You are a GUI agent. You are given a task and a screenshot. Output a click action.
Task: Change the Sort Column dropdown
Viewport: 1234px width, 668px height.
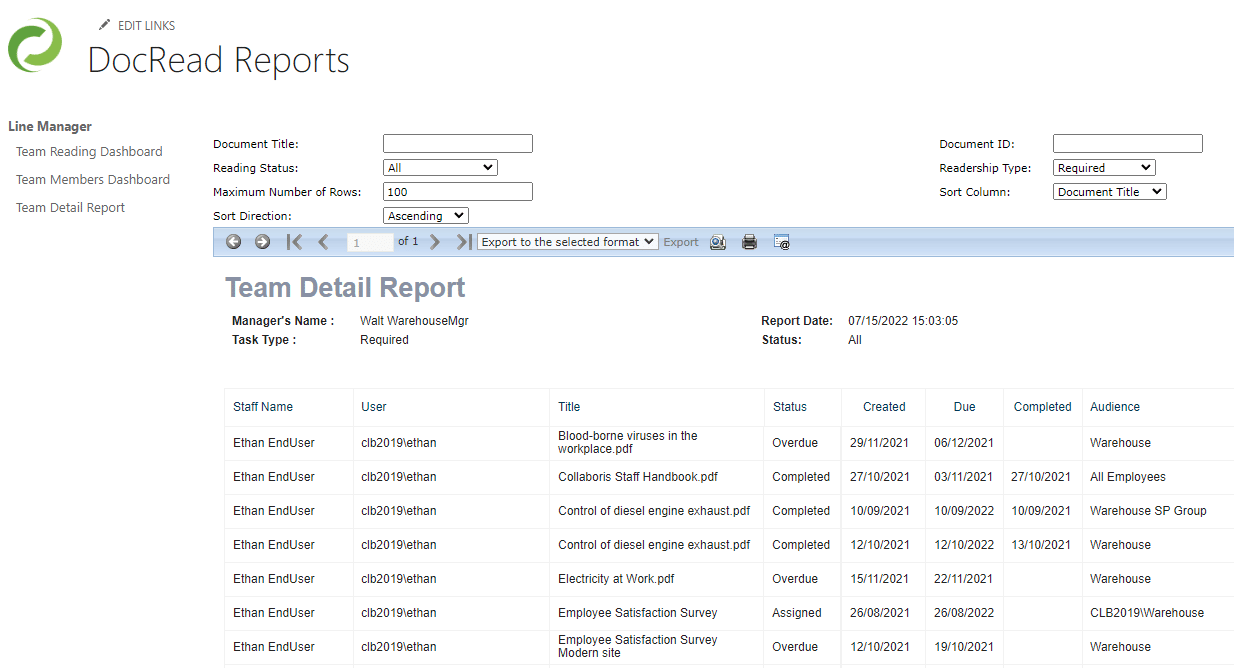[x=1109, y=191]
